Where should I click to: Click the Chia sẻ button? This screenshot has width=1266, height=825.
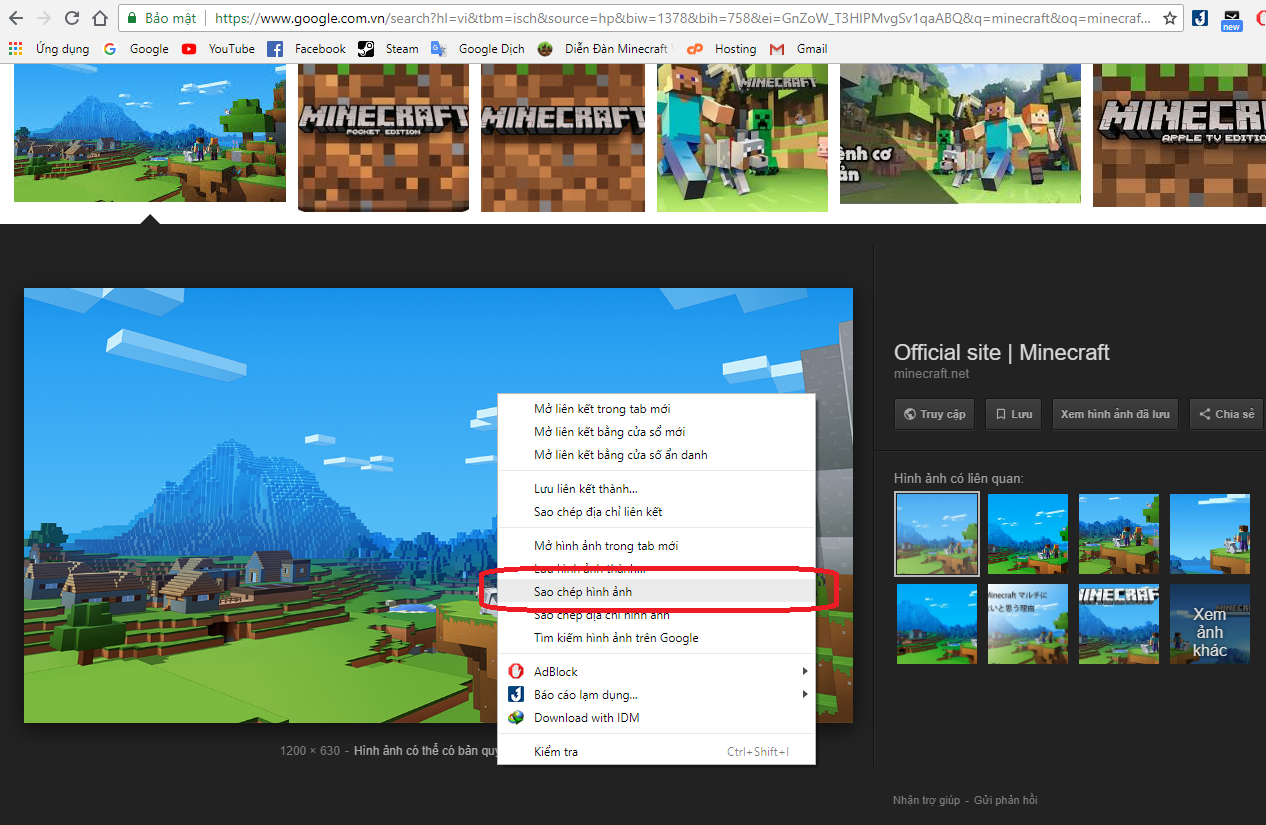point(1228,414)
